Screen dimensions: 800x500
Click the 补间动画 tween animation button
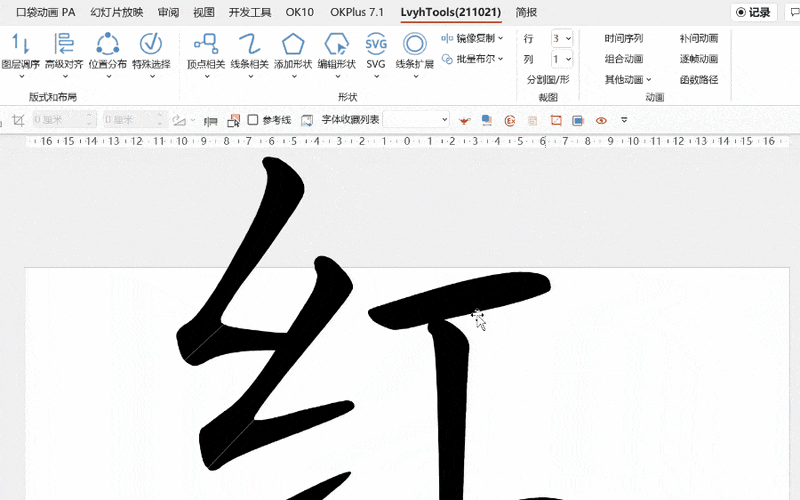[x=698, y=38]
